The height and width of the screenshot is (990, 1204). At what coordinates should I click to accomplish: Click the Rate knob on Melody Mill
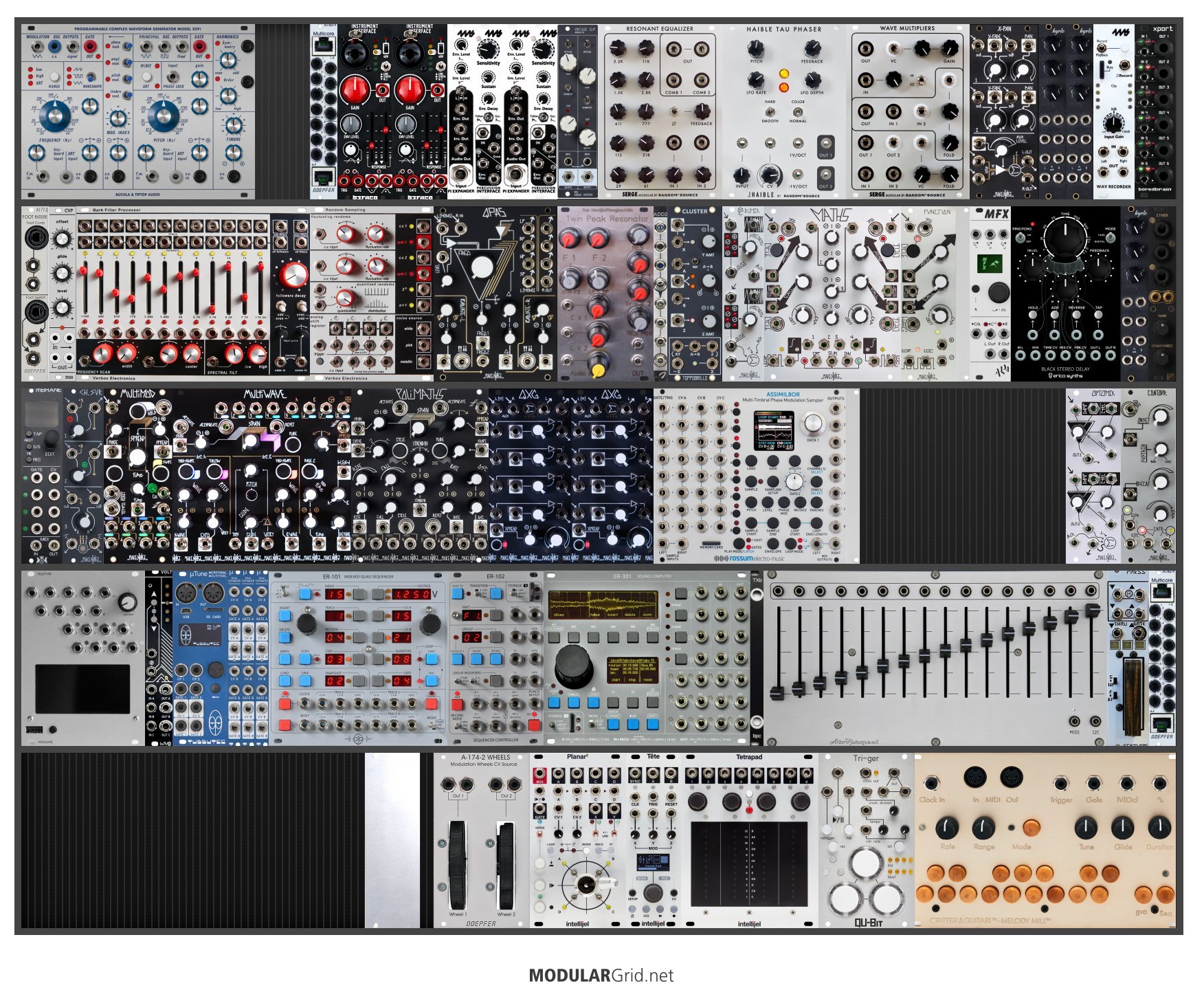point(946,828)
